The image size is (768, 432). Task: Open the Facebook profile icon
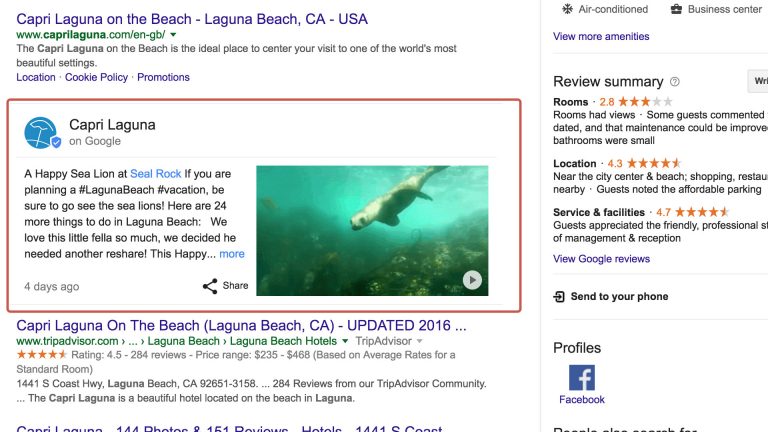click(581, 378)
